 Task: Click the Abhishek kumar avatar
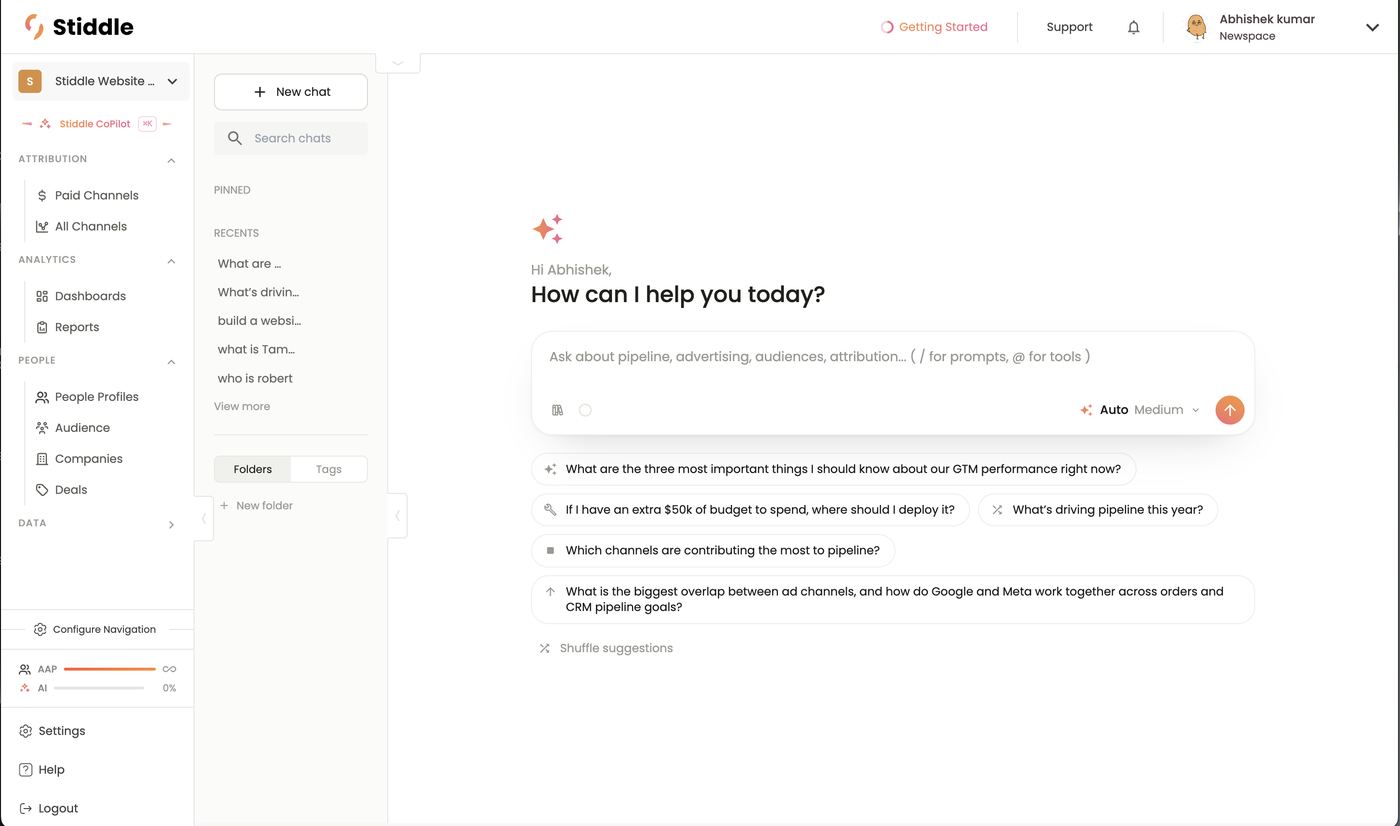click(x=1196, y=27)
